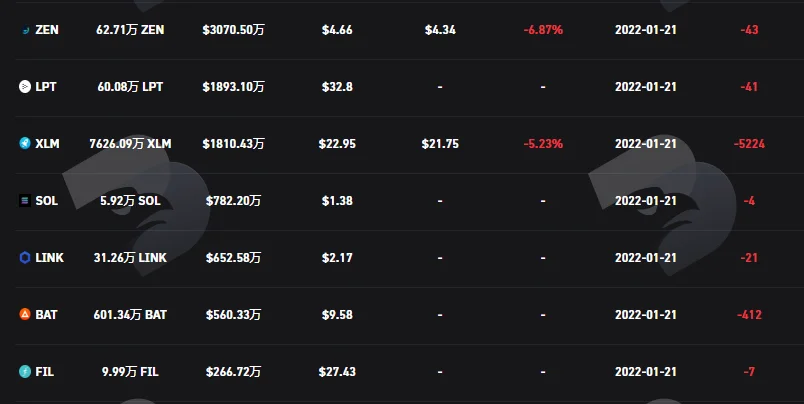Click the LPT coin icon
The height and width of the screenshot is (404, 804).
[x=25, y=87]
